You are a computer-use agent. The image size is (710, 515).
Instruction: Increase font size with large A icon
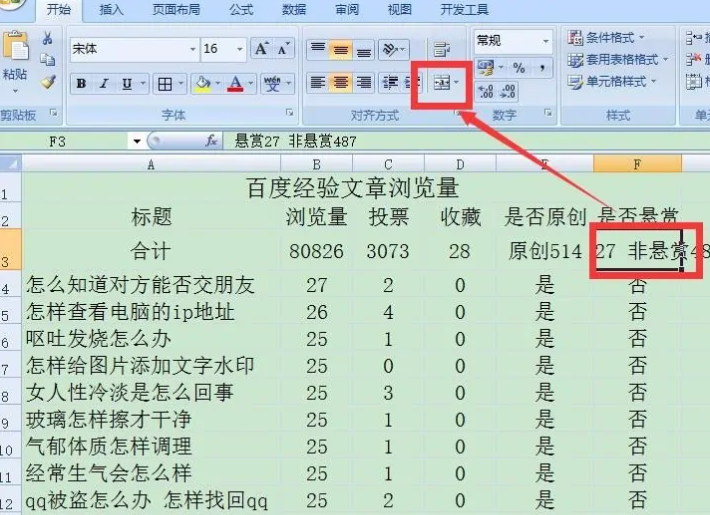pos(262,48)
